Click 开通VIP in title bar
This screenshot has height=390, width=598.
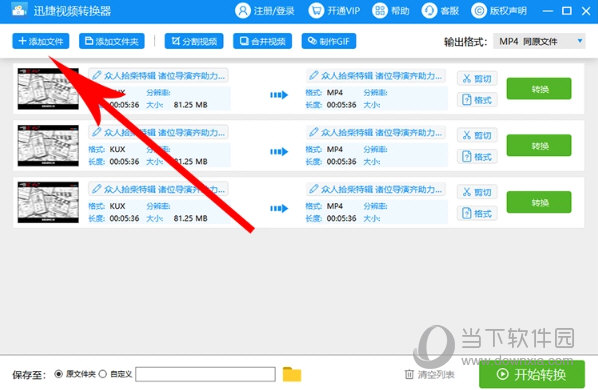334,11
